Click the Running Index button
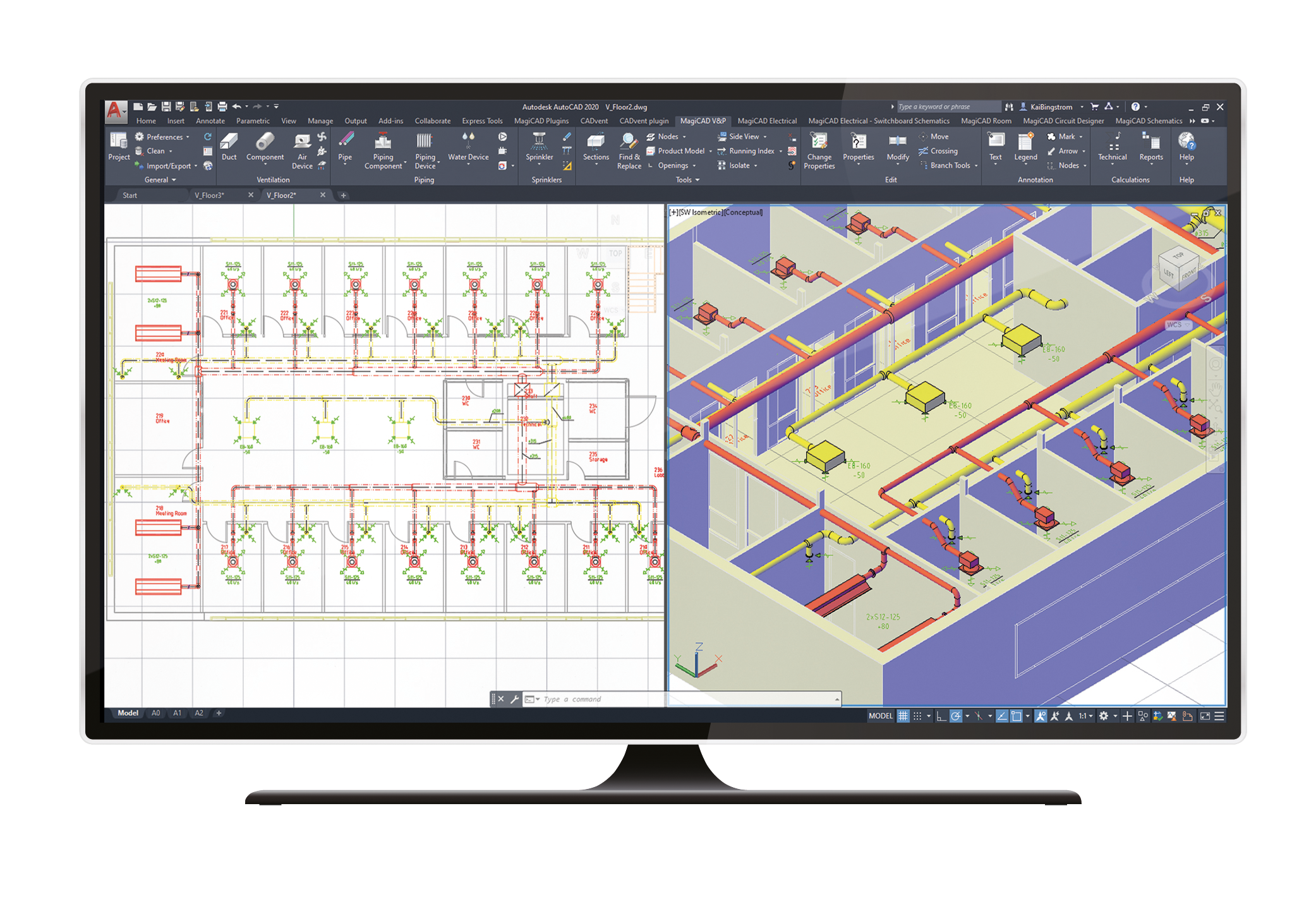Image resolution: width=1316 pixels, height=921 pixels. pyautogui.click(x=751, y=151)
